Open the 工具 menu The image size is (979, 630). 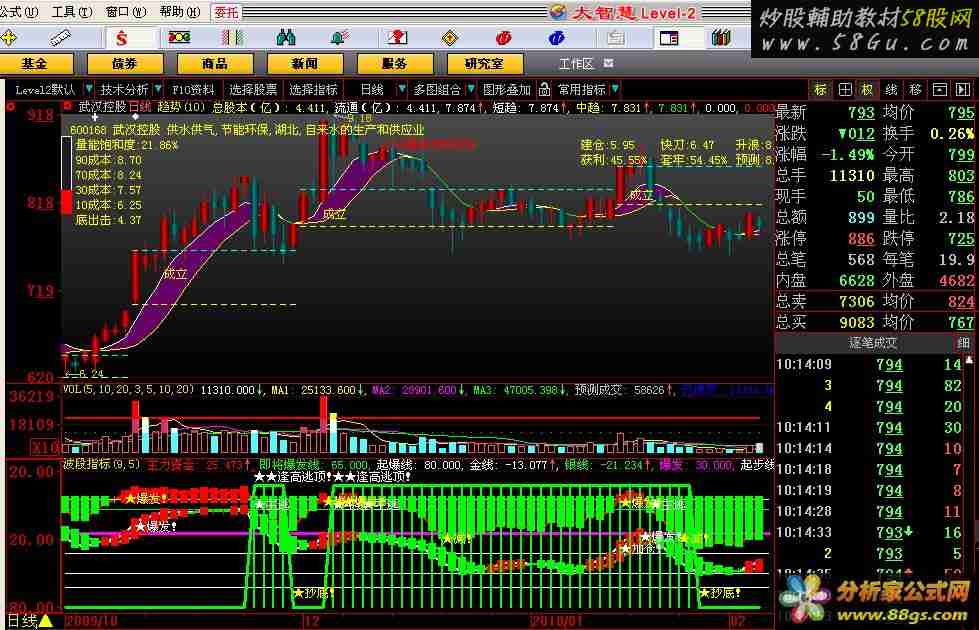pos(72,11)
